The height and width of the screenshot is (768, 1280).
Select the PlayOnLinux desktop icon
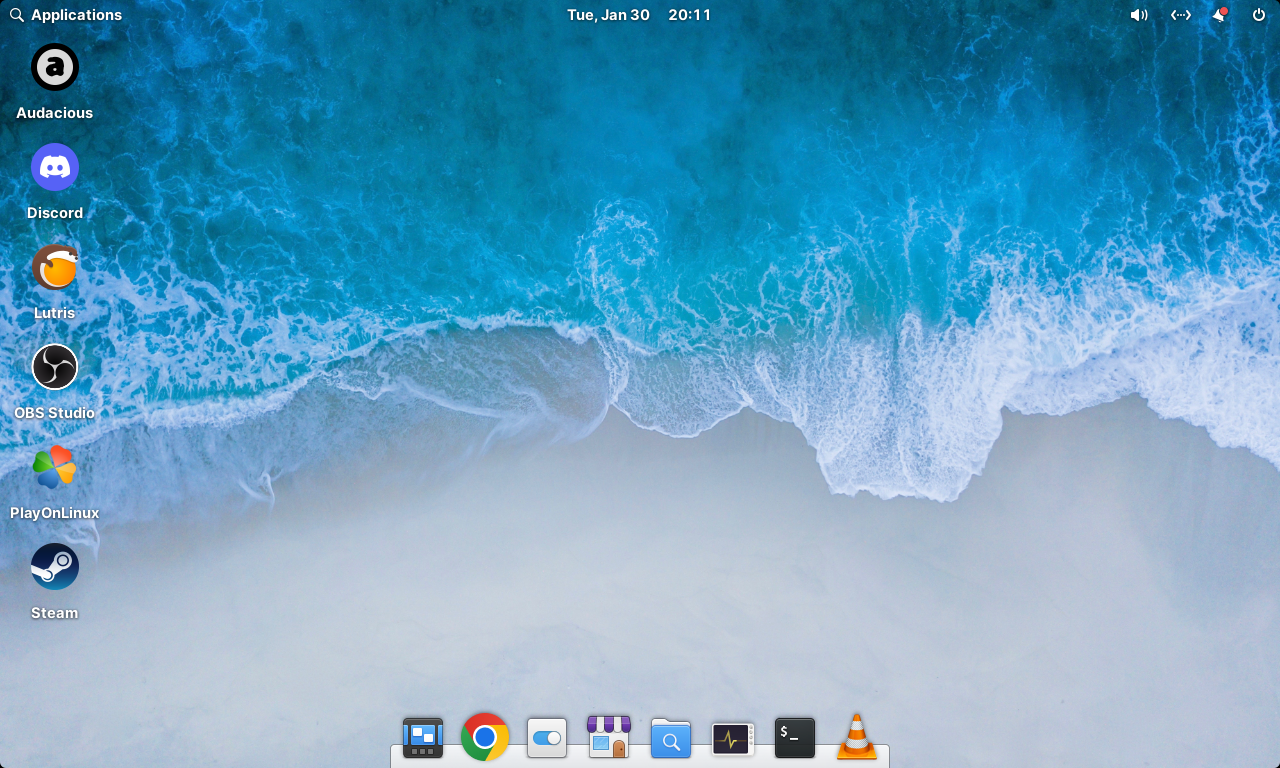tap(55, 467)
